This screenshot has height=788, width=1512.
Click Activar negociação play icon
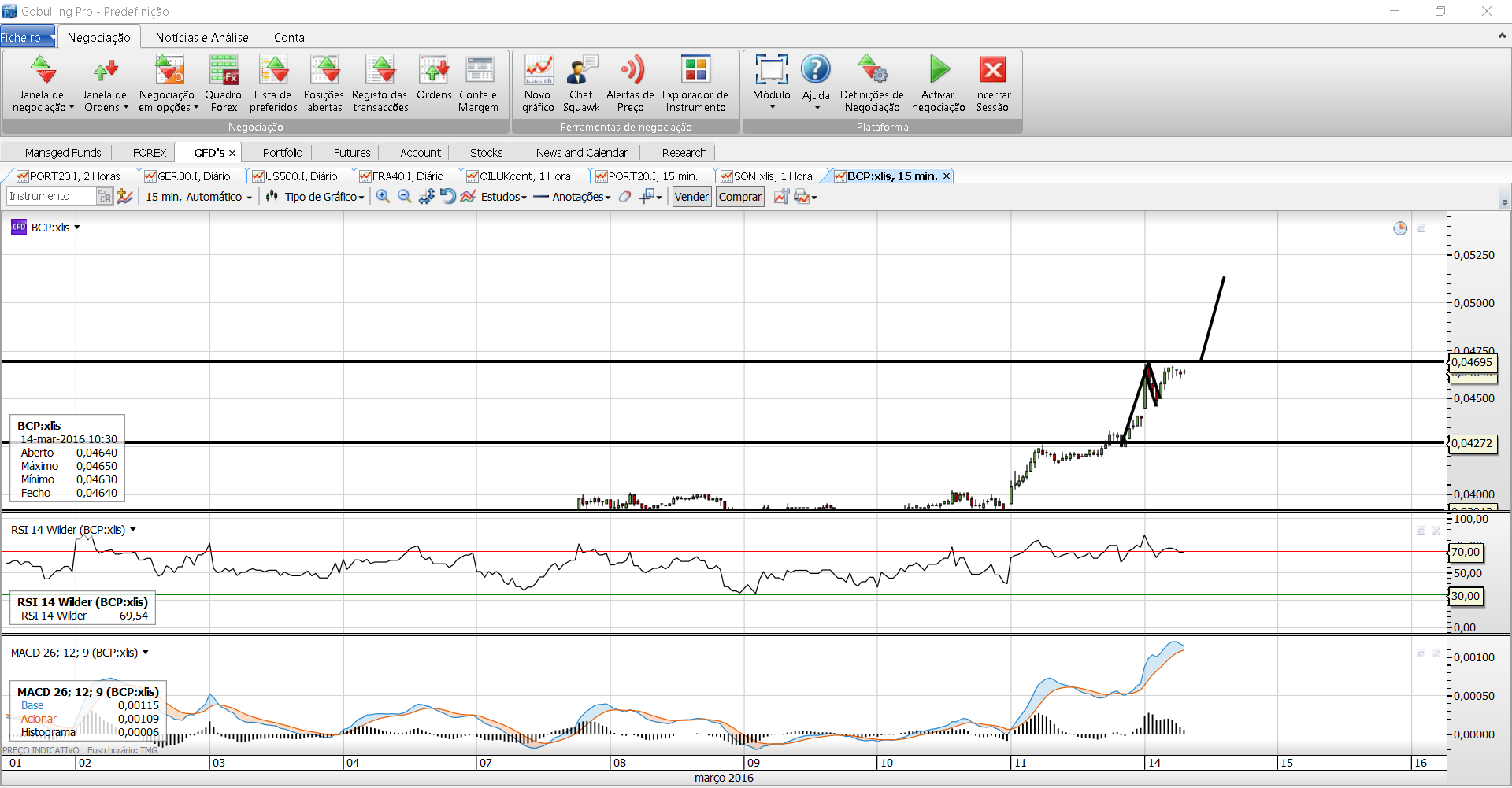939,70
